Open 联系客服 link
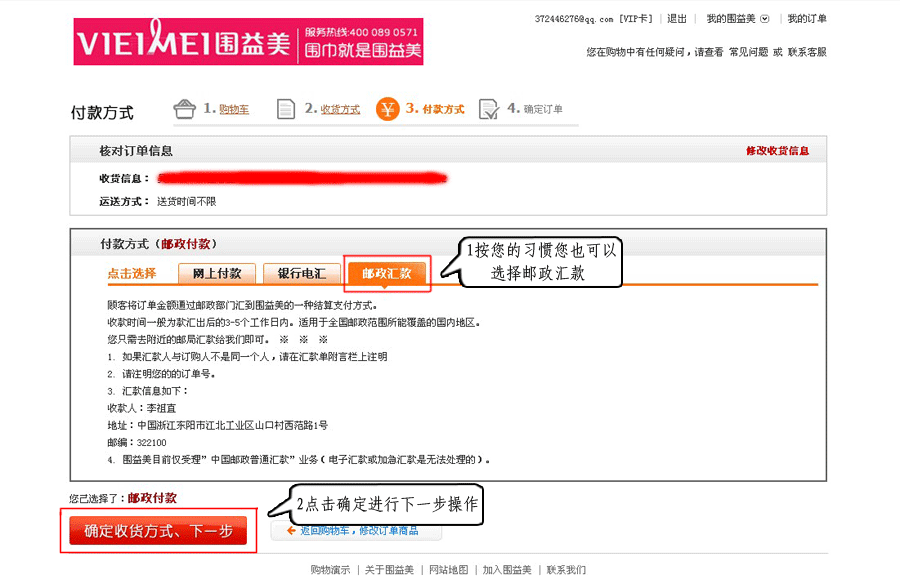 (x=807, y=52)
